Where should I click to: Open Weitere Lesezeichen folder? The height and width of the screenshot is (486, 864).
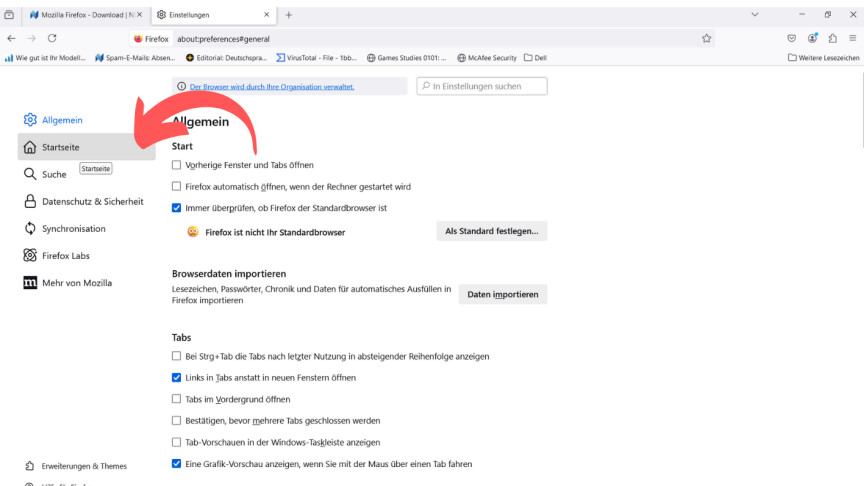(823, 58)
